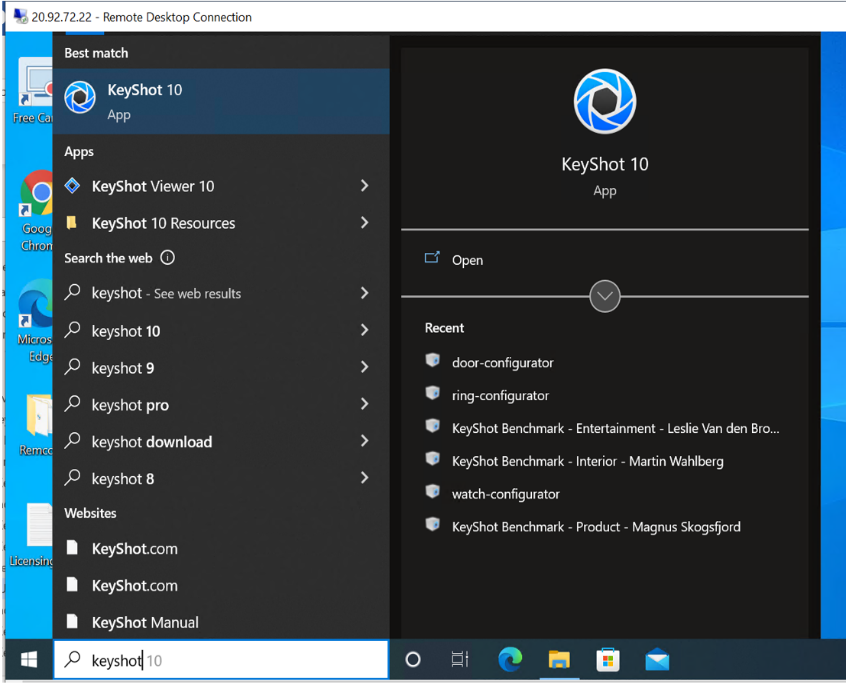846x685 pixels.
Task: Expand the 'keyshot download' suggestion arrow
Action: pyautogui.click(x=364, y=442)
